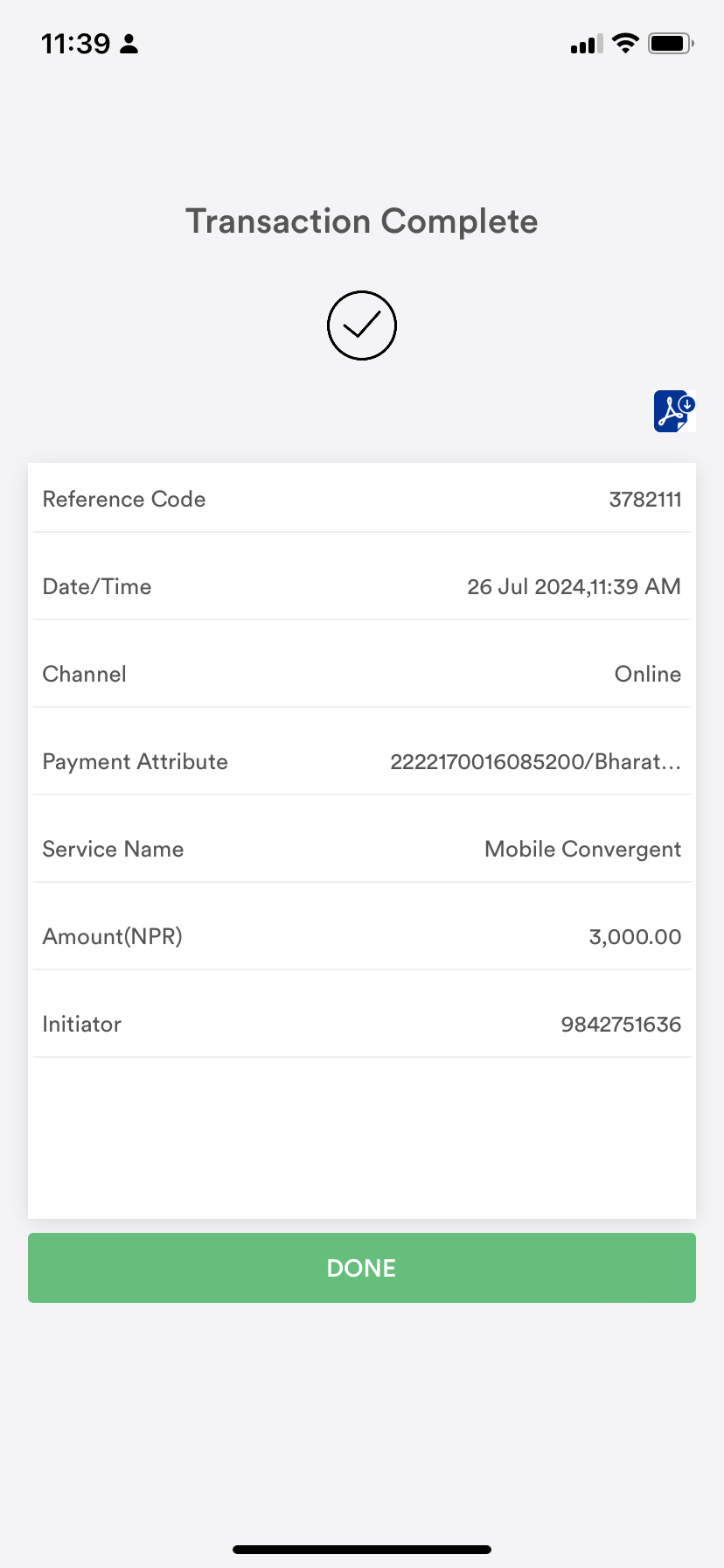The width and height of the screenshot is (724, 1568).
Task: Tap the Transaction Complete heading
Action: pos(362,221)
